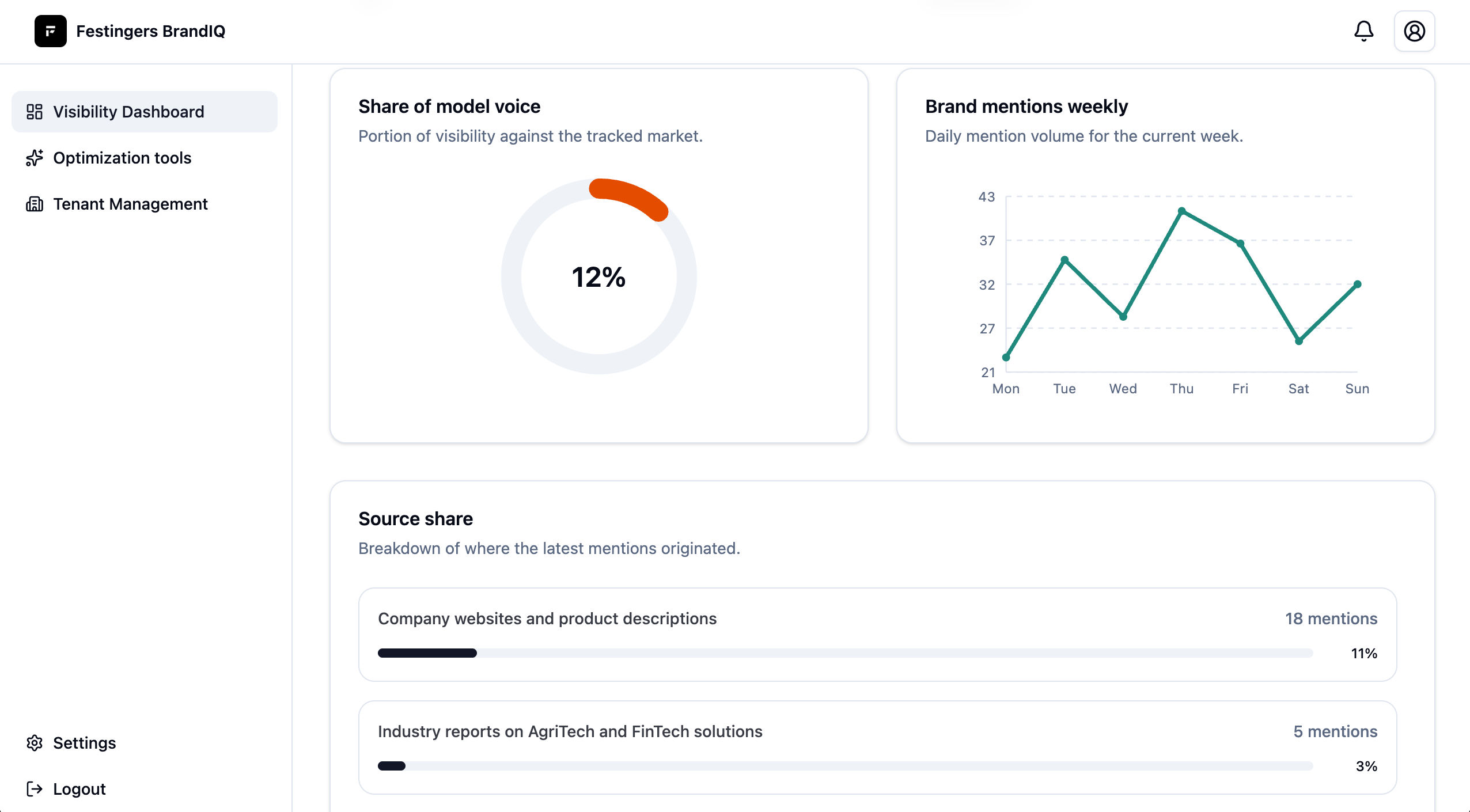Viewport: 1470px width, 812px height.
Task: Click the Logout arrow icon
Action: pyautogui.click(x=35, y=789)
